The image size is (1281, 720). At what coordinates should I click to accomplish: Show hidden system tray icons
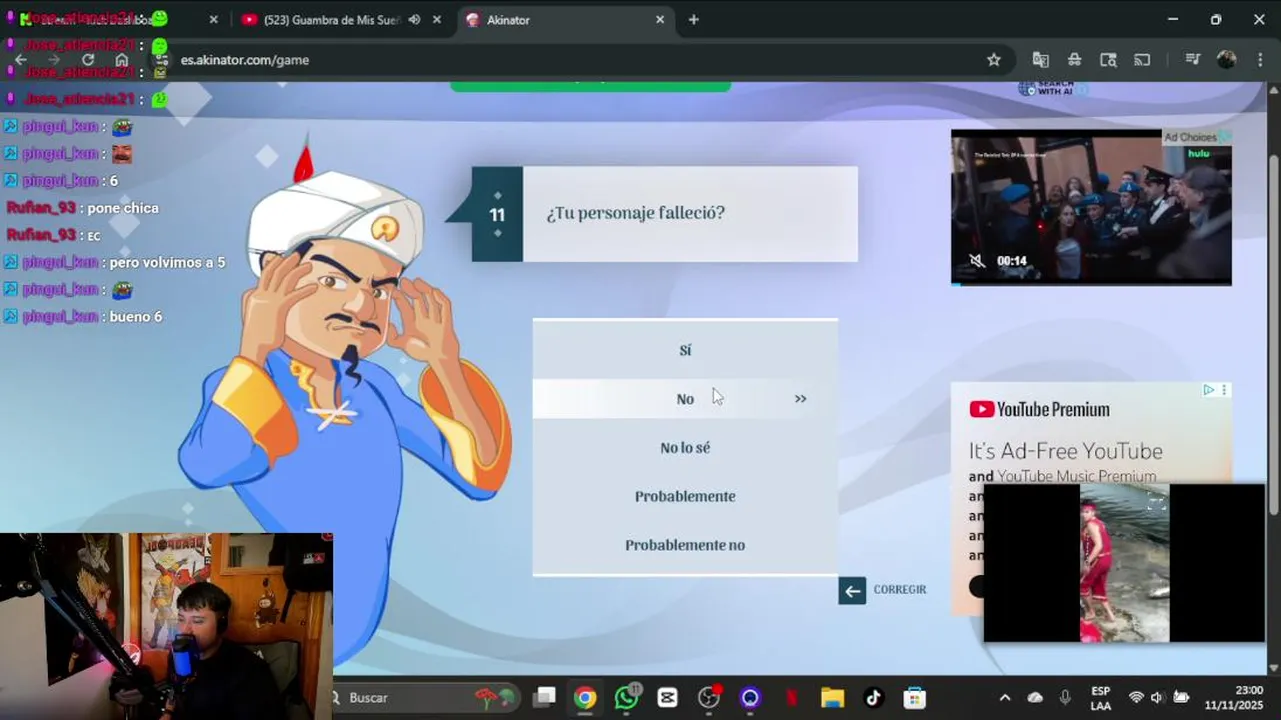click(x=1005, y=698)
